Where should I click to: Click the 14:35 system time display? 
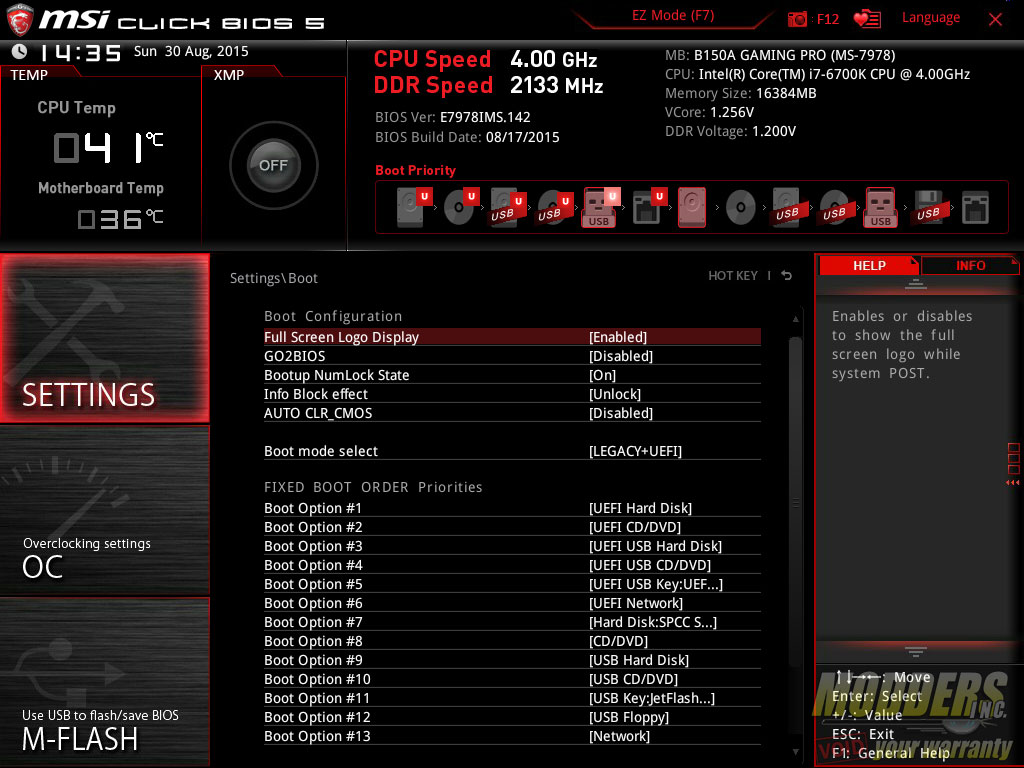(x=80, y=52)
